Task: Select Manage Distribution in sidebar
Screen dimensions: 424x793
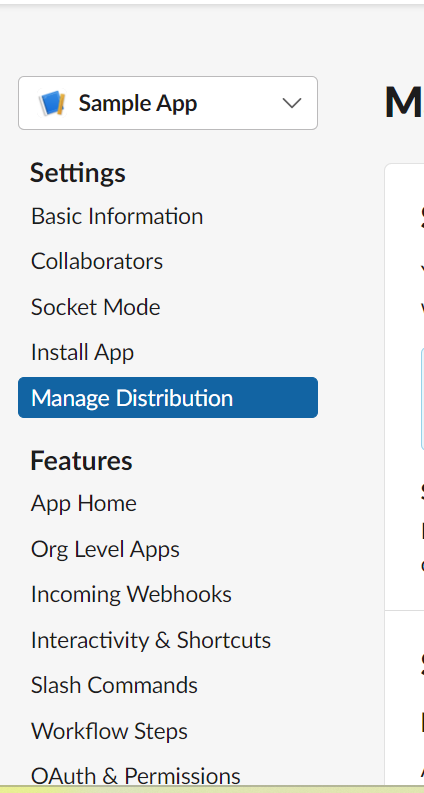Action: tap(168, 398)
